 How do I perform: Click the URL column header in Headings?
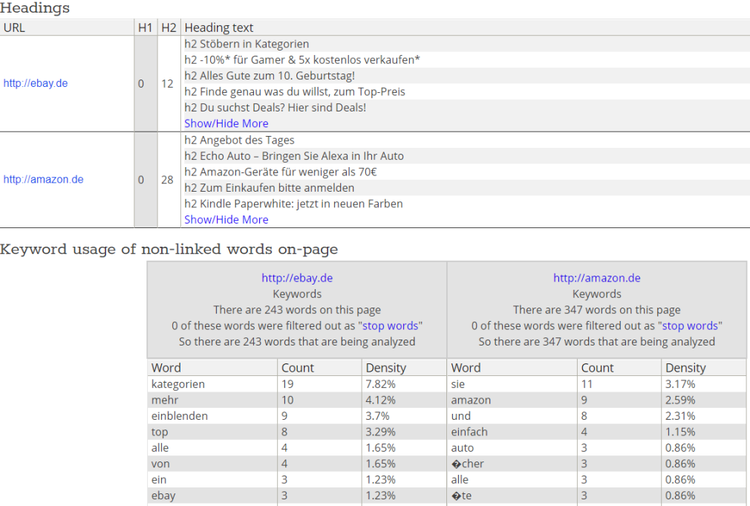(14, 28)
